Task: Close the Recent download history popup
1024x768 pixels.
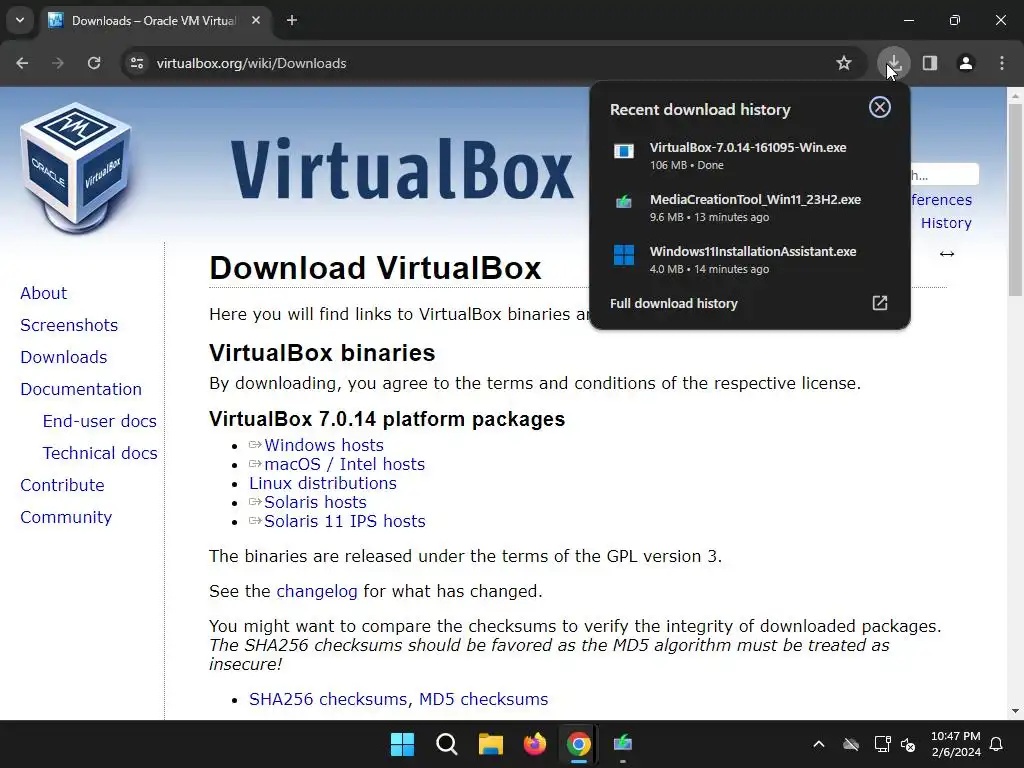Action: 880,107
